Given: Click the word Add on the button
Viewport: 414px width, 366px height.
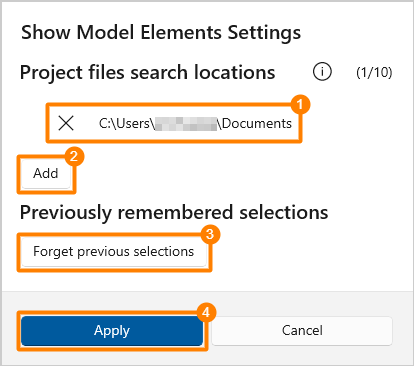Looking at the screenshot, I should click(x=46, y=173).
